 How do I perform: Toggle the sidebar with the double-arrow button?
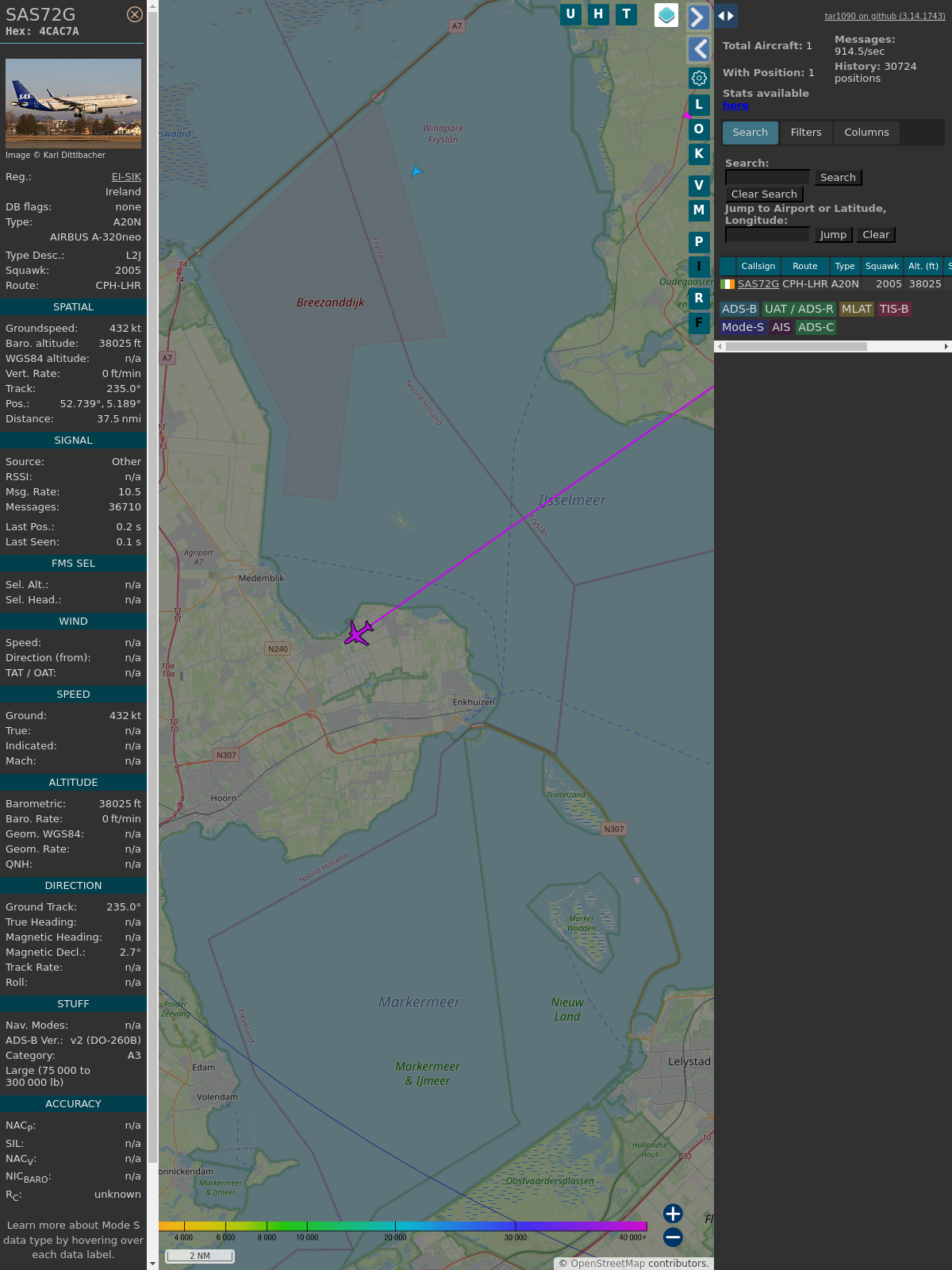coord(726,15)
